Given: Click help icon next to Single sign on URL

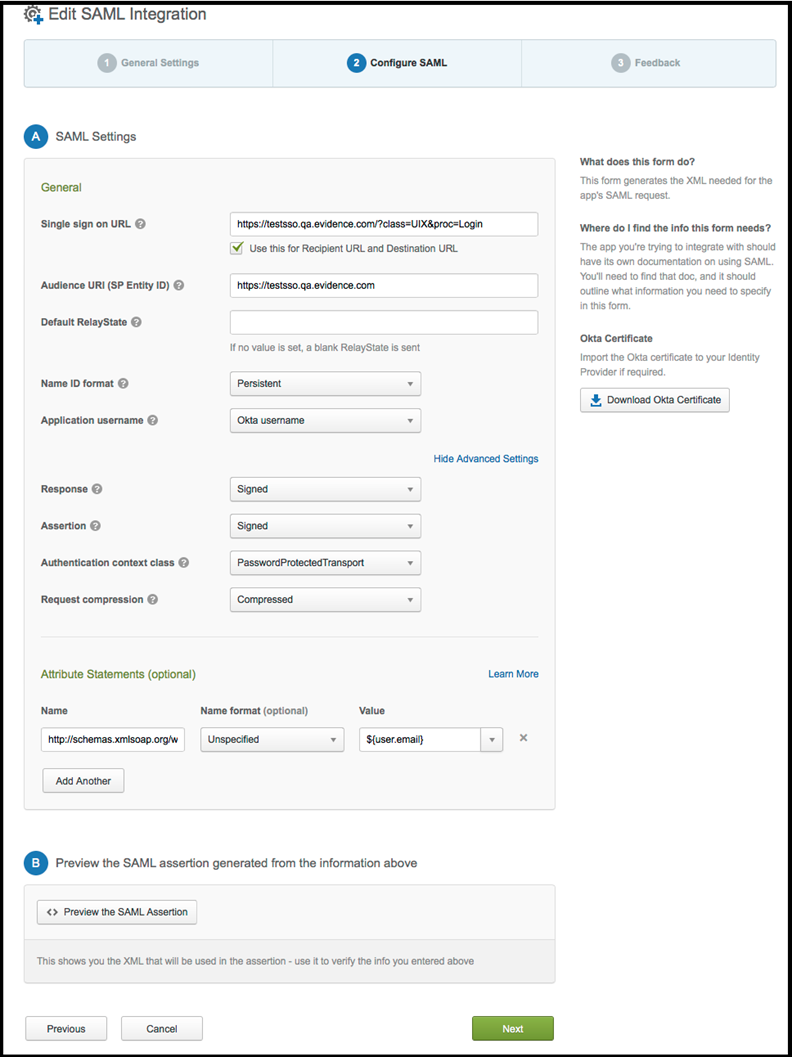Looking at the screenshot, I should [140, 224].
